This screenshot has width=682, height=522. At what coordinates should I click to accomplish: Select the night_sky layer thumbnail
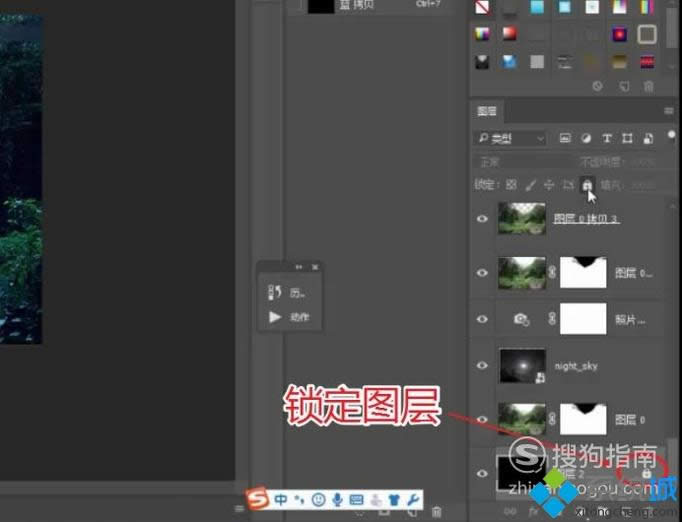[x=522, y=367]
